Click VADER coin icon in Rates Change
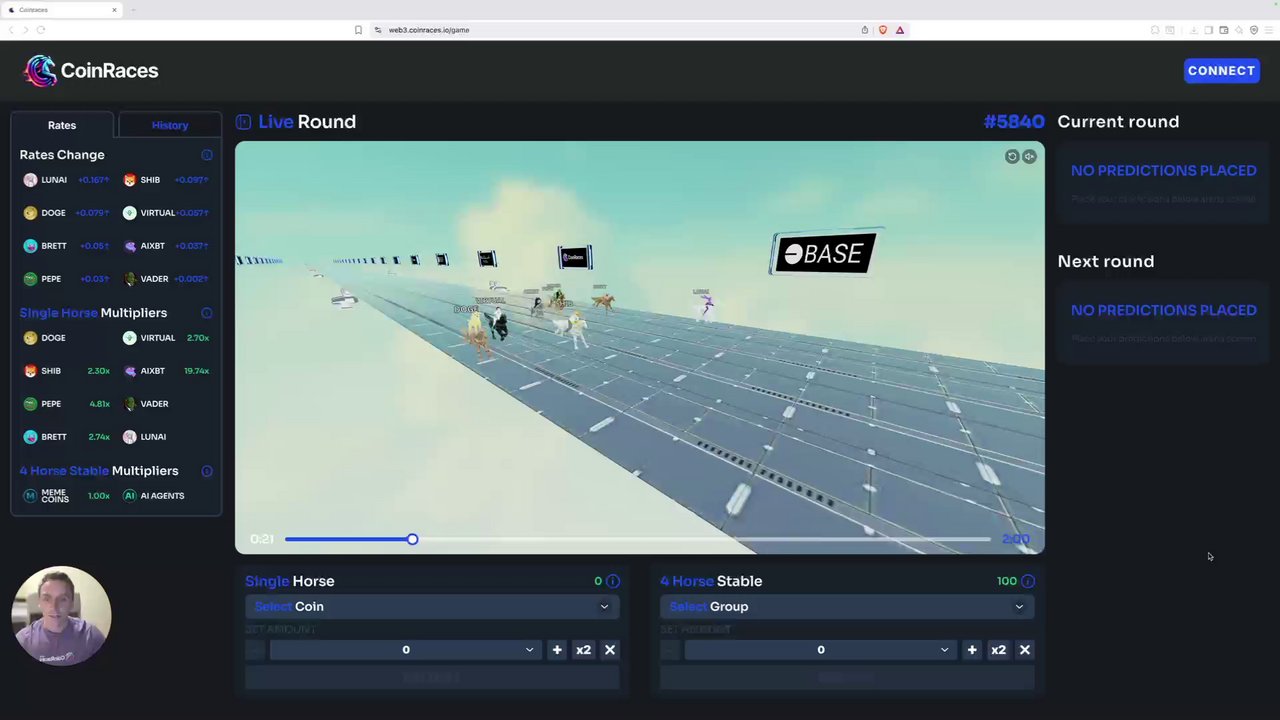Image resolution: width=1280 pixels, height=720 pixels. 129,279
